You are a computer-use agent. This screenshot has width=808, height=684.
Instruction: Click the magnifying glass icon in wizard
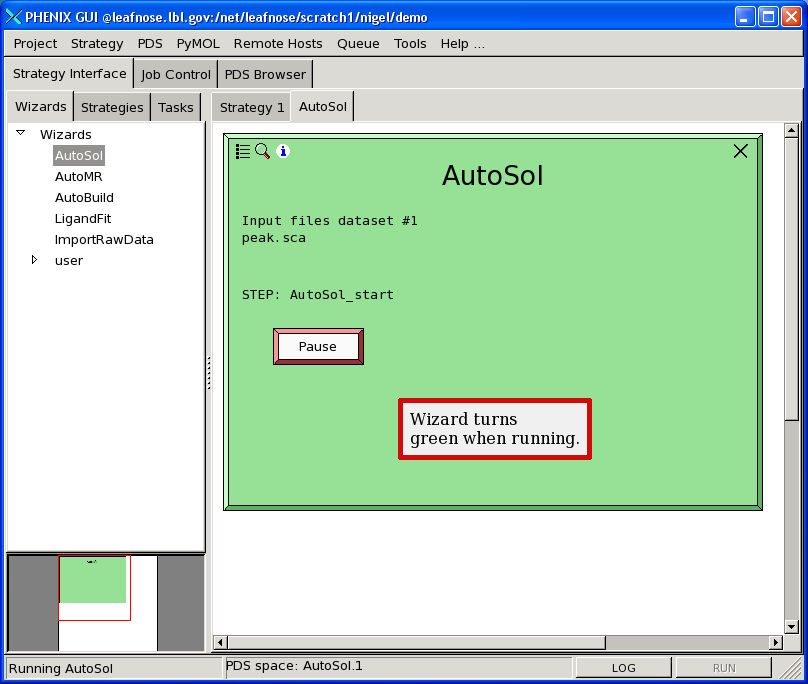pyautogui.click(x=262, y=151)
